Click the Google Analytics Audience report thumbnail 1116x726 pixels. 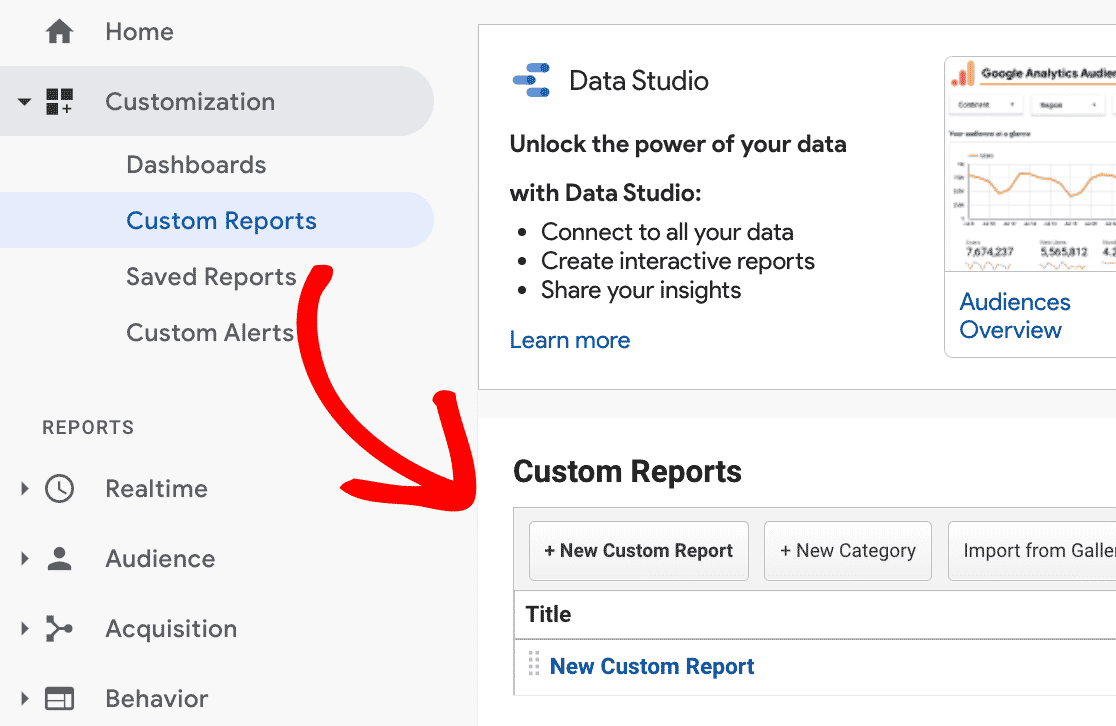pyautogui.click(x=1031, y=164)
